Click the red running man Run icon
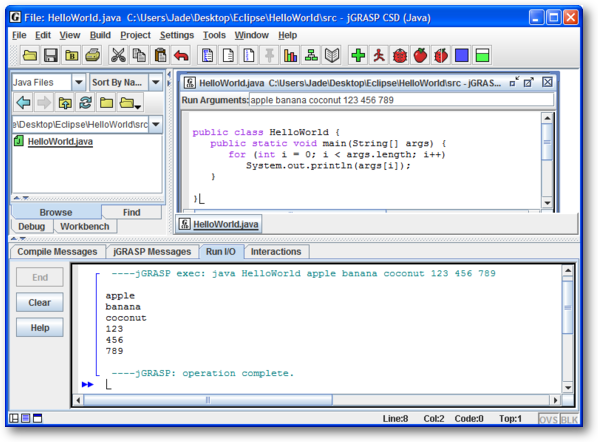The width and height of the screenshot is (598, 442). coord(379,56)
